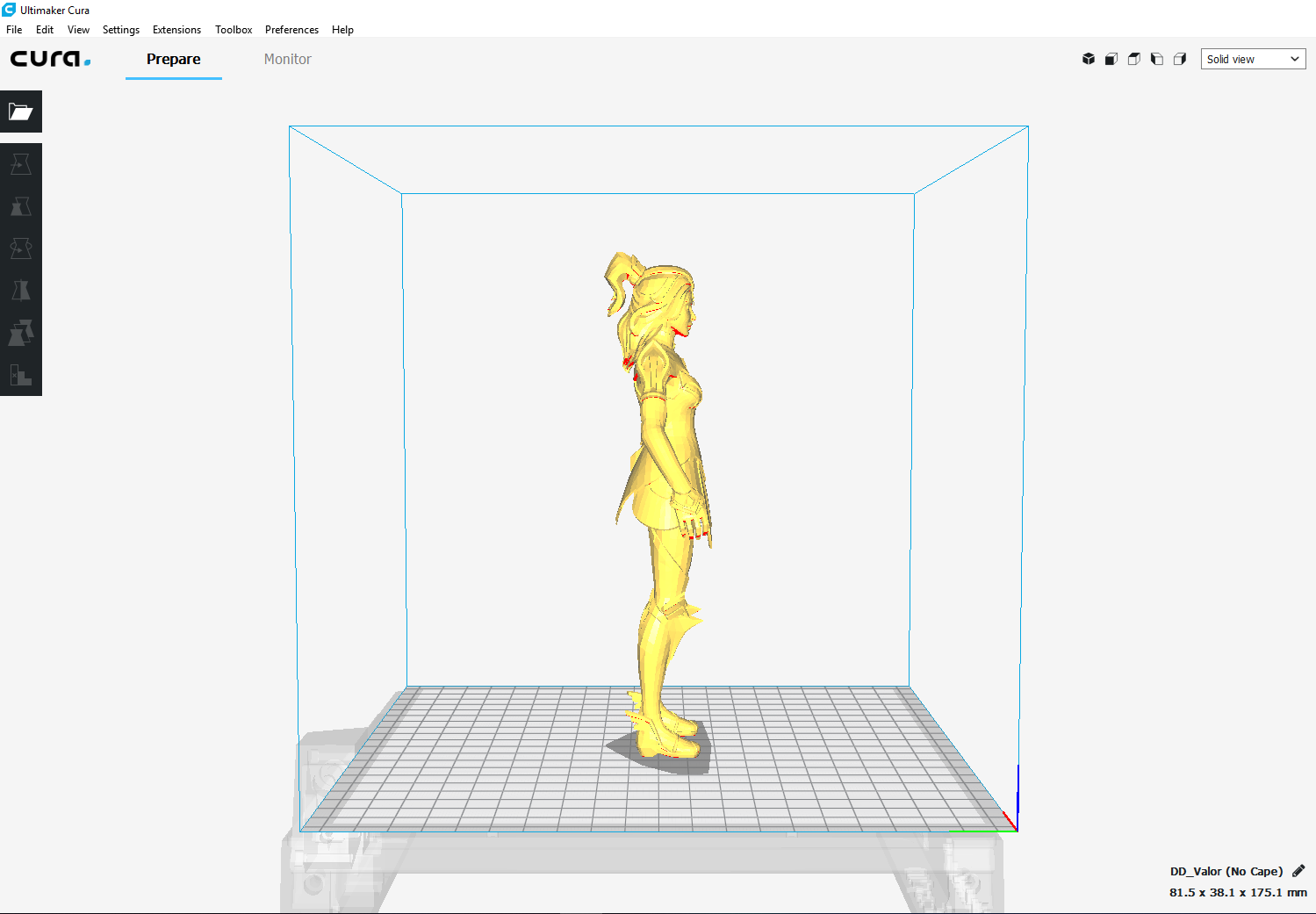
Task: Open the File menu
Action: [14, 30]
